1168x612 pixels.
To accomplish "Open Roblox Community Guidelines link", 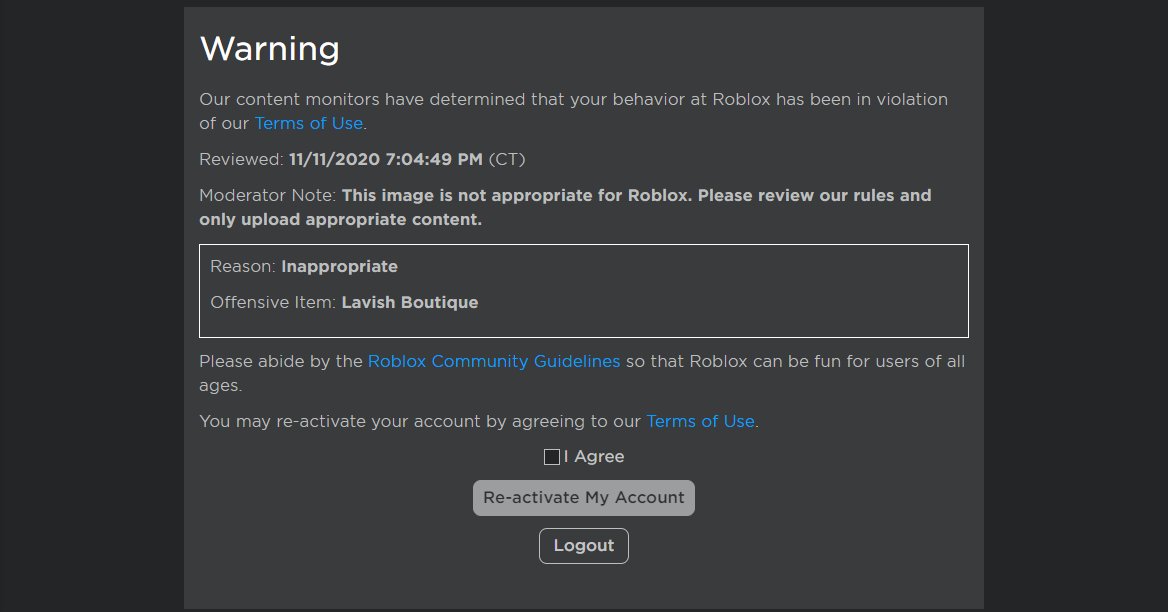I will coord(494,362).
